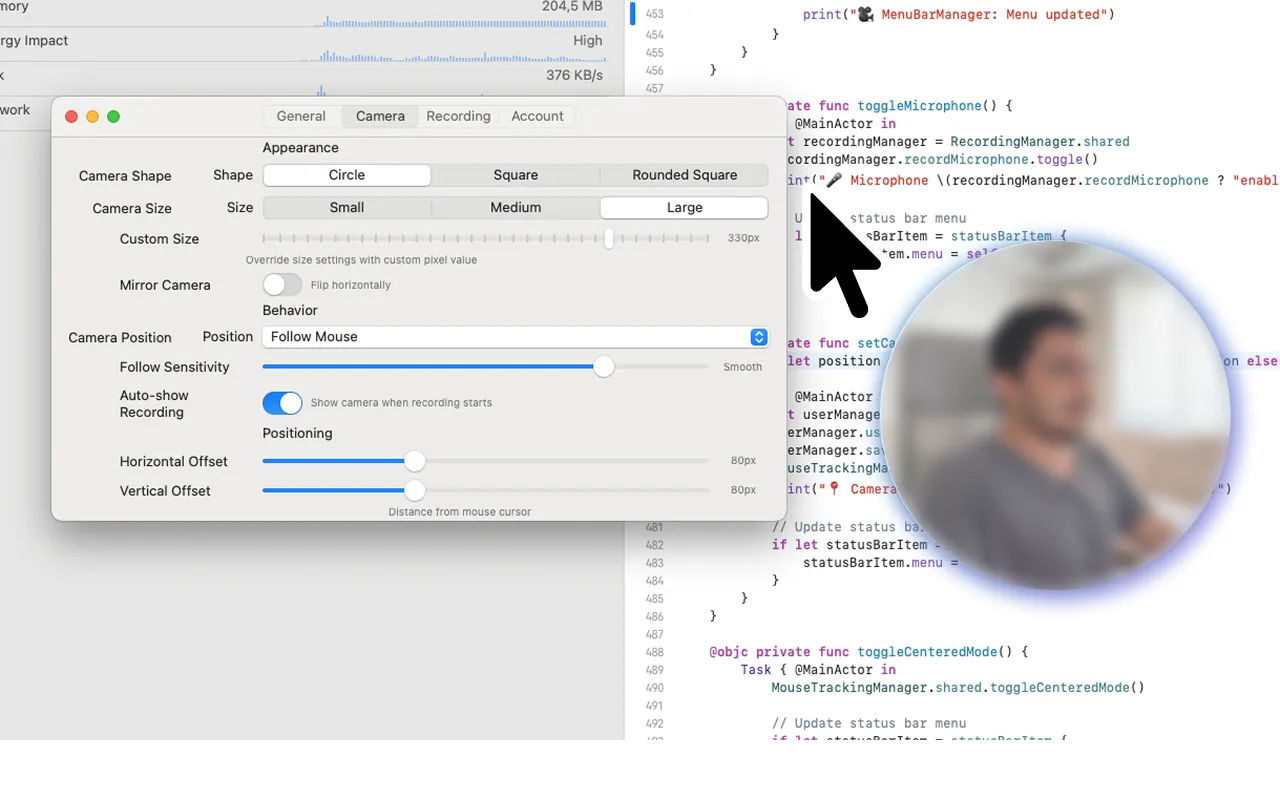Click the "Flip horizontally" caption

pos(351,285)
